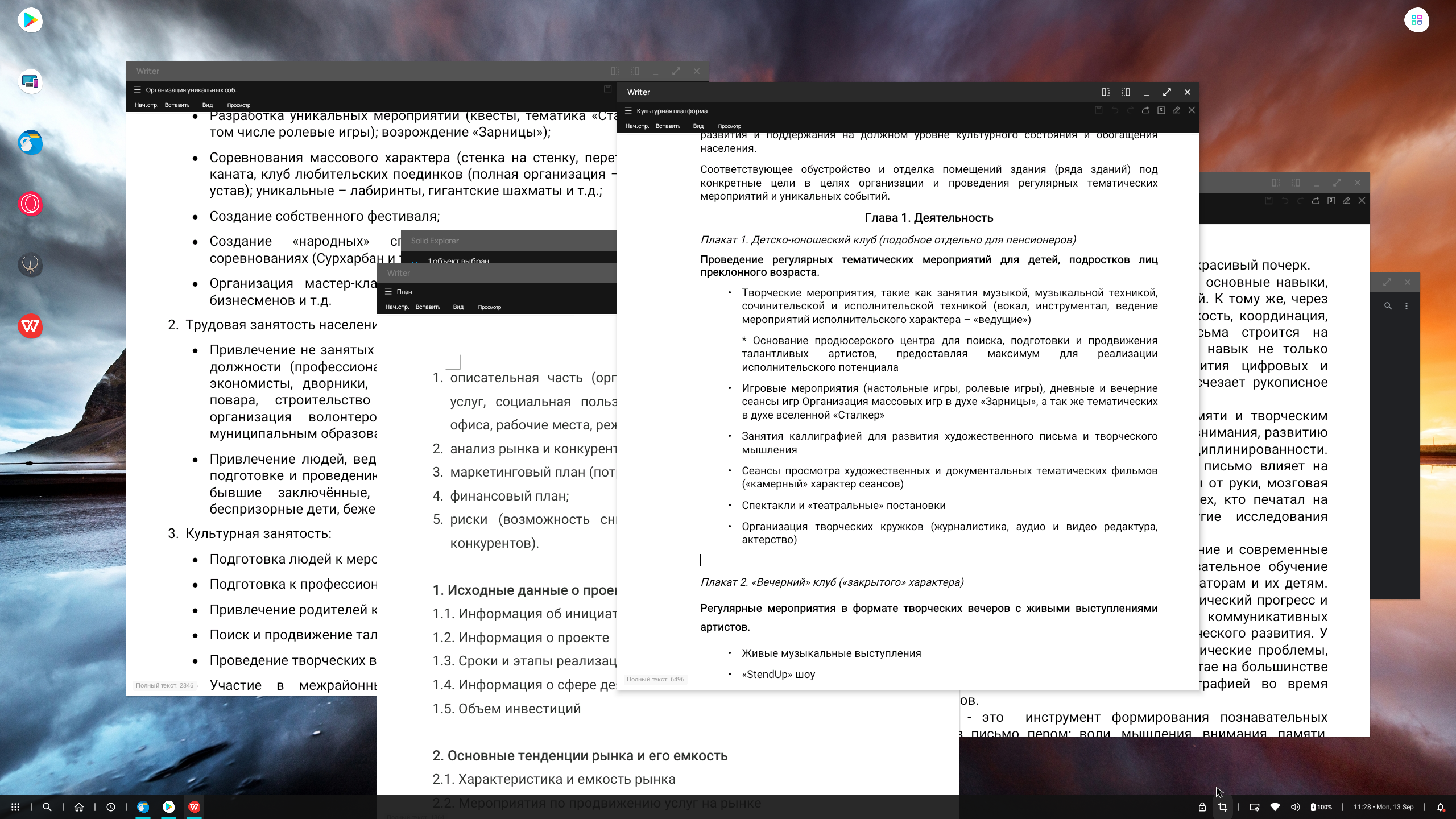
Task: Snap back-left Writer window to right half
Action: click(635, 71)
